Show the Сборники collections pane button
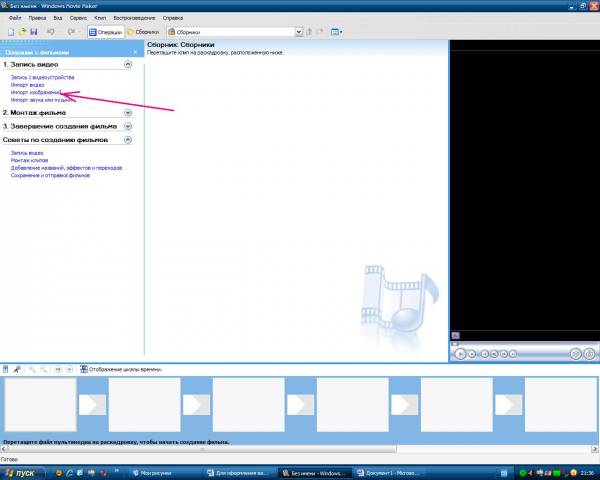Screen dimensions: 600x480 tap(143, 32)
